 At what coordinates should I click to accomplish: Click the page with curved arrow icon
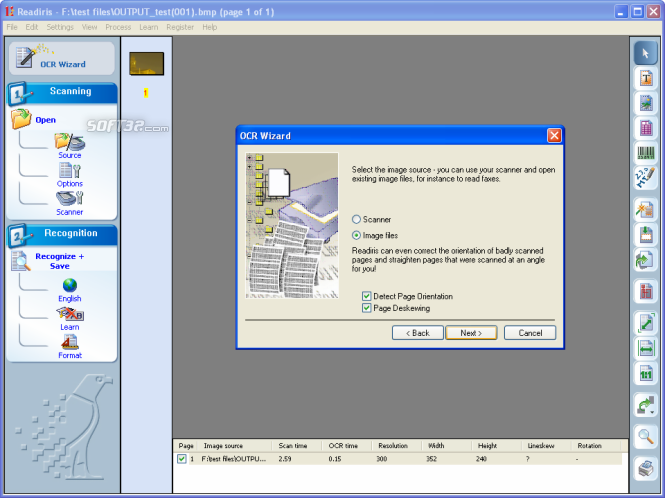point(645,260)
